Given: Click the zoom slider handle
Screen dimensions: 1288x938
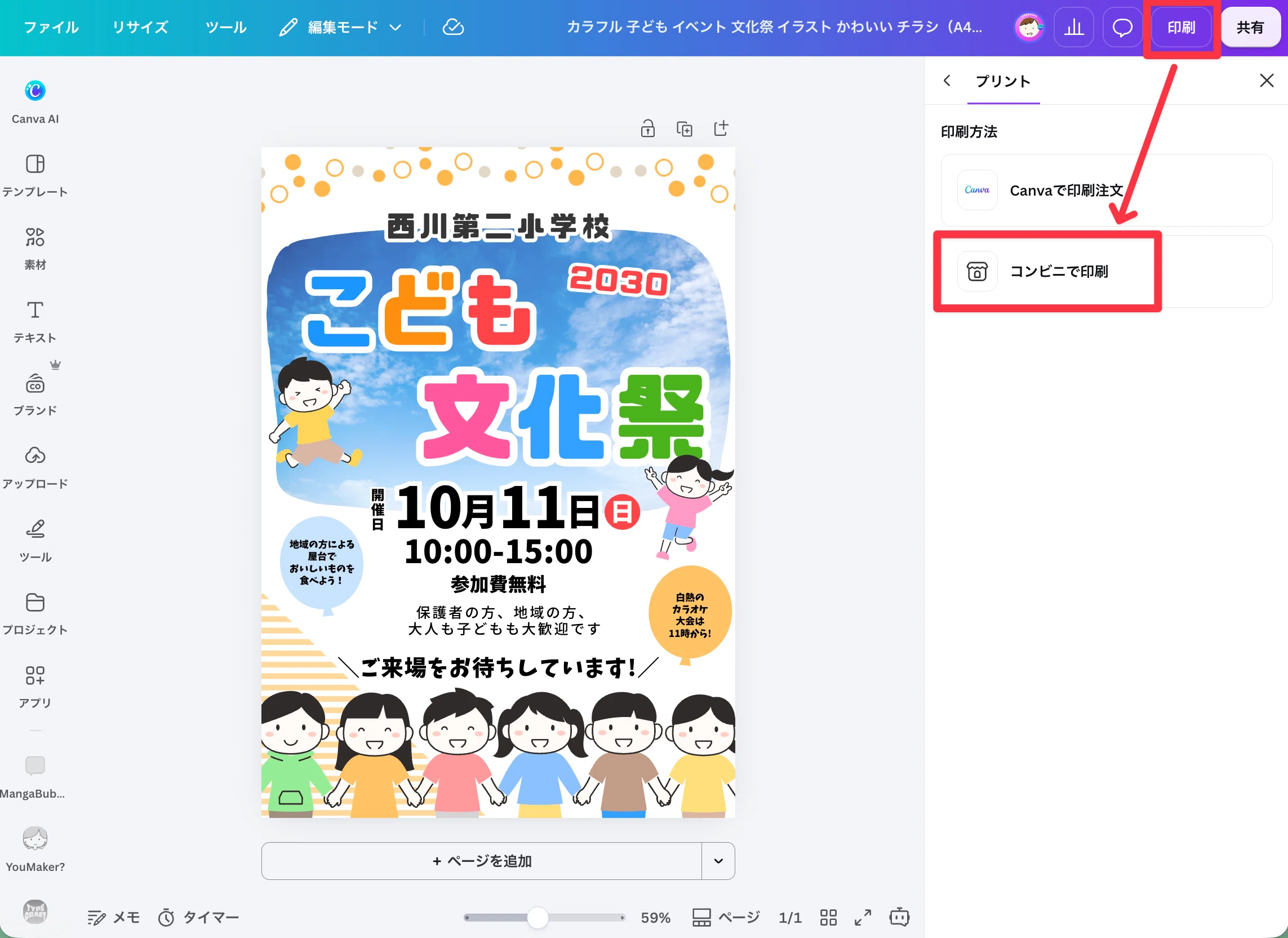Looking at the screenshot, I should pos(538,917).
